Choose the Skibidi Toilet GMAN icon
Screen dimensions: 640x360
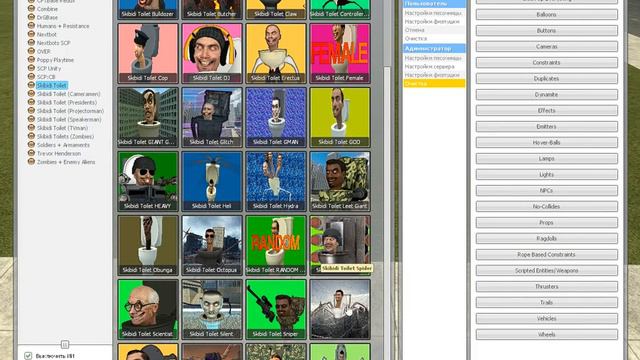276,117
